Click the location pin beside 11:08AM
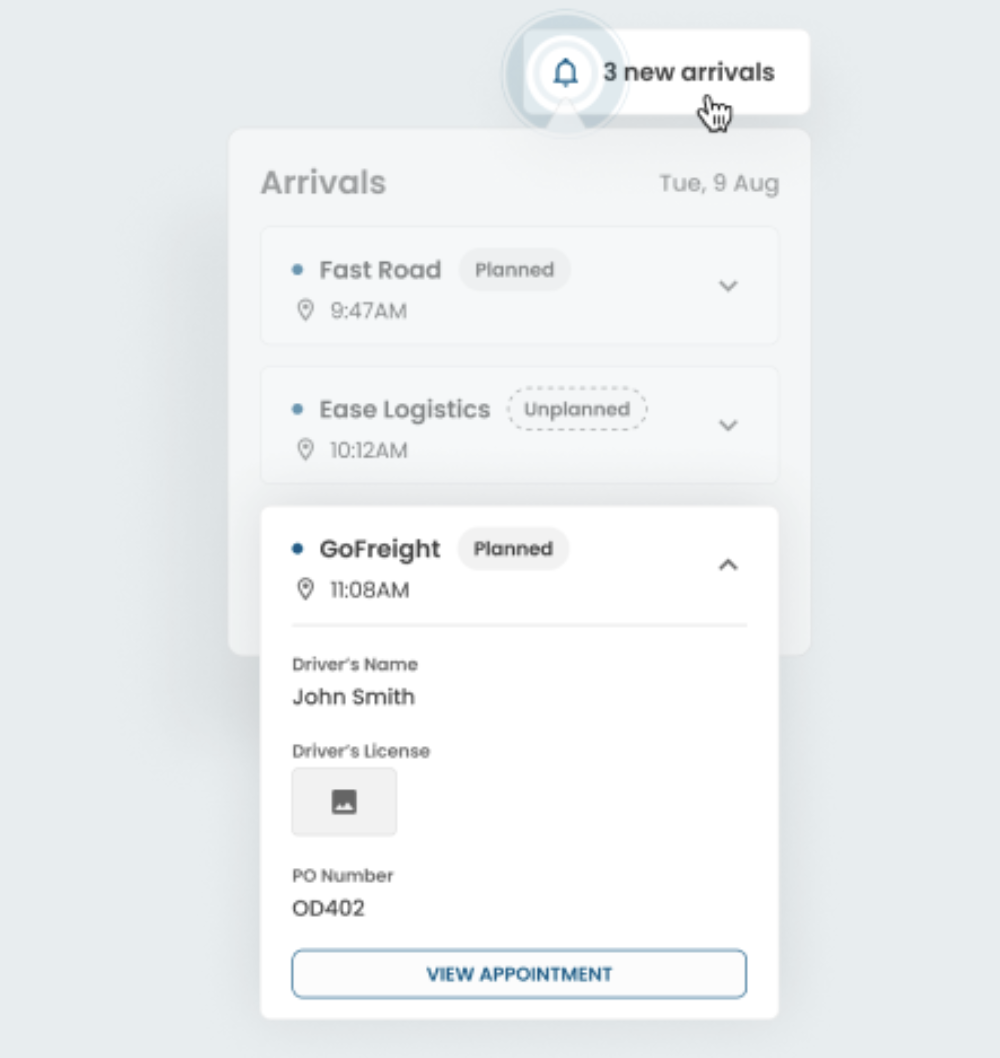Screen dimensions: 1000x1058 pyautogui.click(x=306, y=590)
